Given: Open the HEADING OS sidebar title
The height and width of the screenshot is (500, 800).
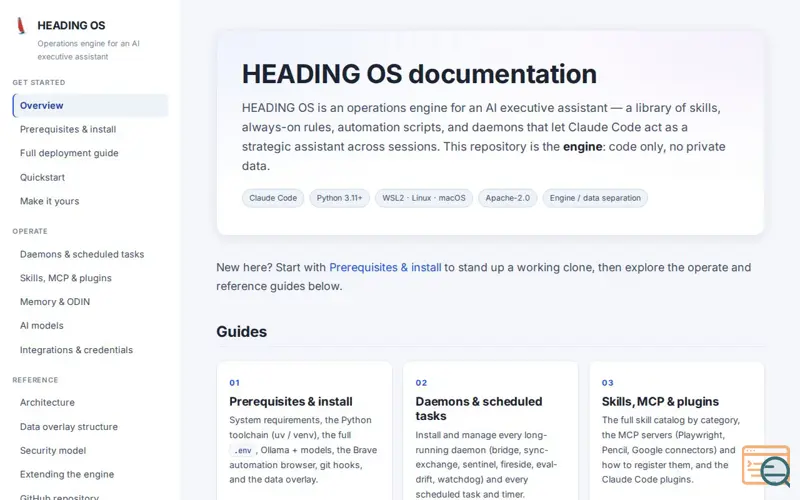Looking at the screenshot, I should tap(71, 26).
